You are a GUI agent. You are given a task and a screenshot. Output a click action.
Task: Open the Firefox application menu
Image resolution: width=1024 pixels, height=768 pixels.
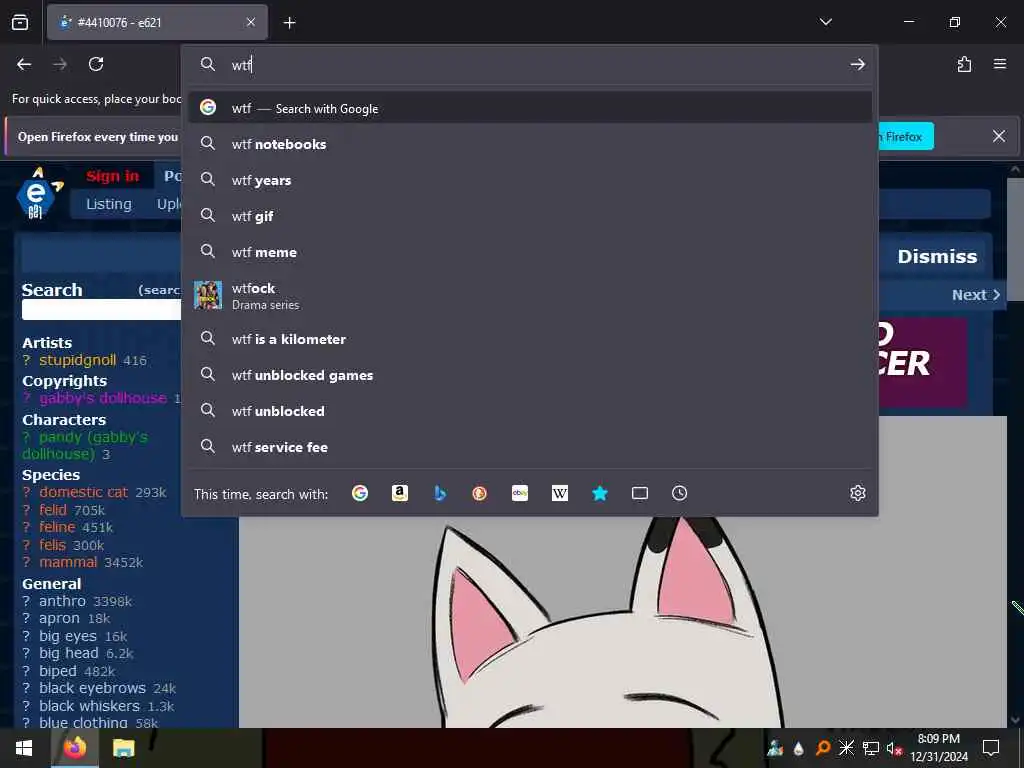click(x=1000, y=64)
